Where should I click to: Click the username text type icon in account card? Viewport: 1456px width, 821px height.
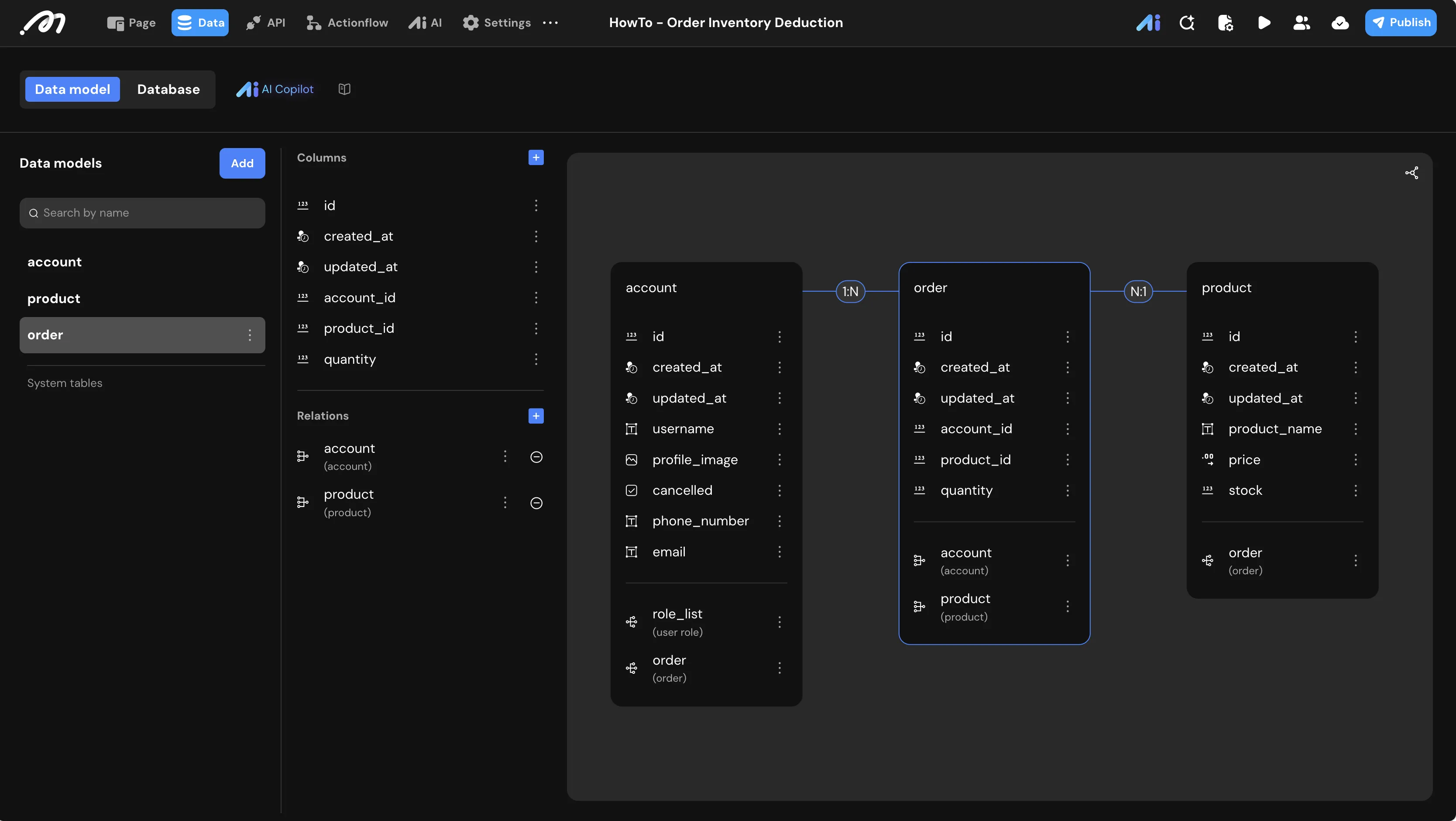tap(632, 429)
